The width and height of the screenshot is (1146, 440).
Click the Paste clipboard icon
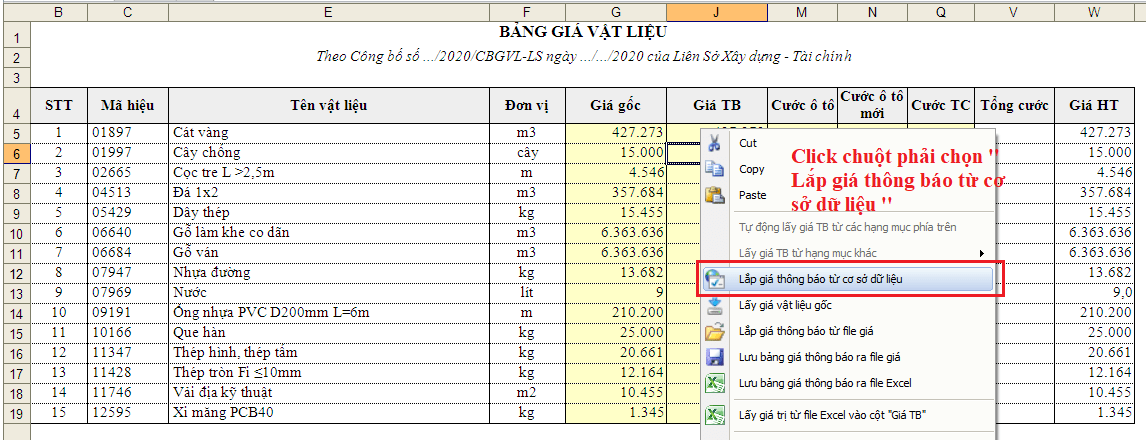(x=714, y=195)
